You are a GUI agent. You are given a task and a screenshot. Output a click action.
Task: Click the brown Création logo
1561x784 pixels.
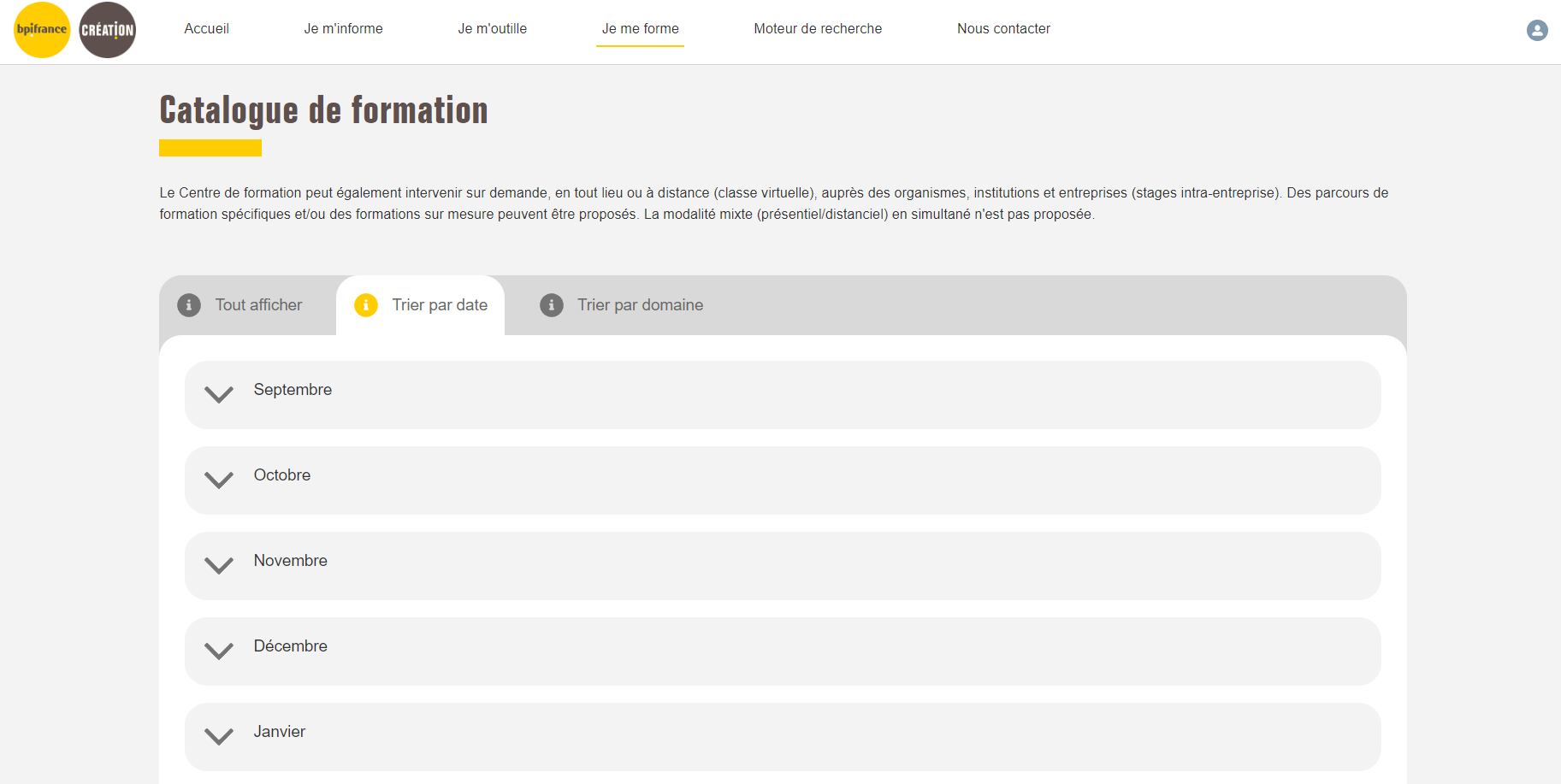tap(108, 30)
